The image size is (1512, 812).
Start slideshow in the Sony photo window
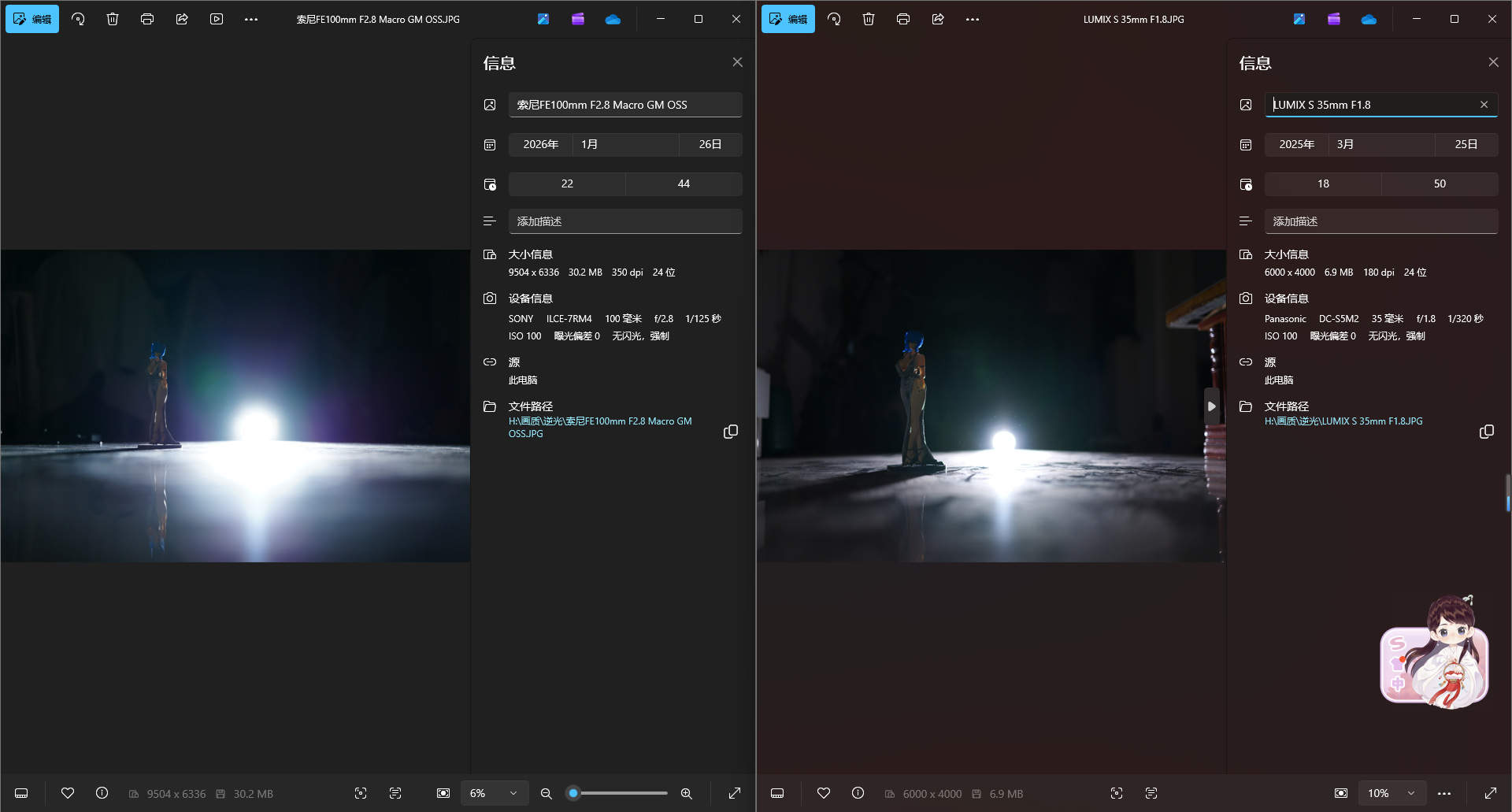(x=217, y=19)
